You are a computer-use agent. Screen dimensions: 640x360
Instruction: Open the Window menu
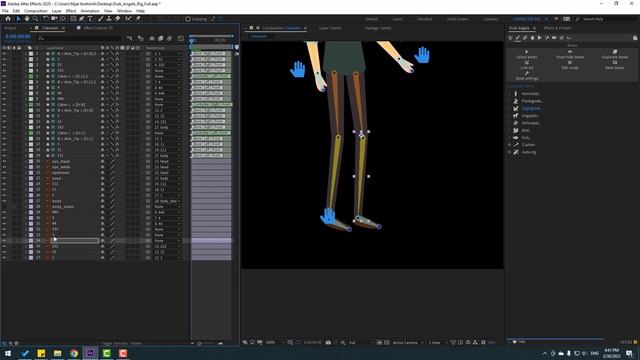pos(124,11)
